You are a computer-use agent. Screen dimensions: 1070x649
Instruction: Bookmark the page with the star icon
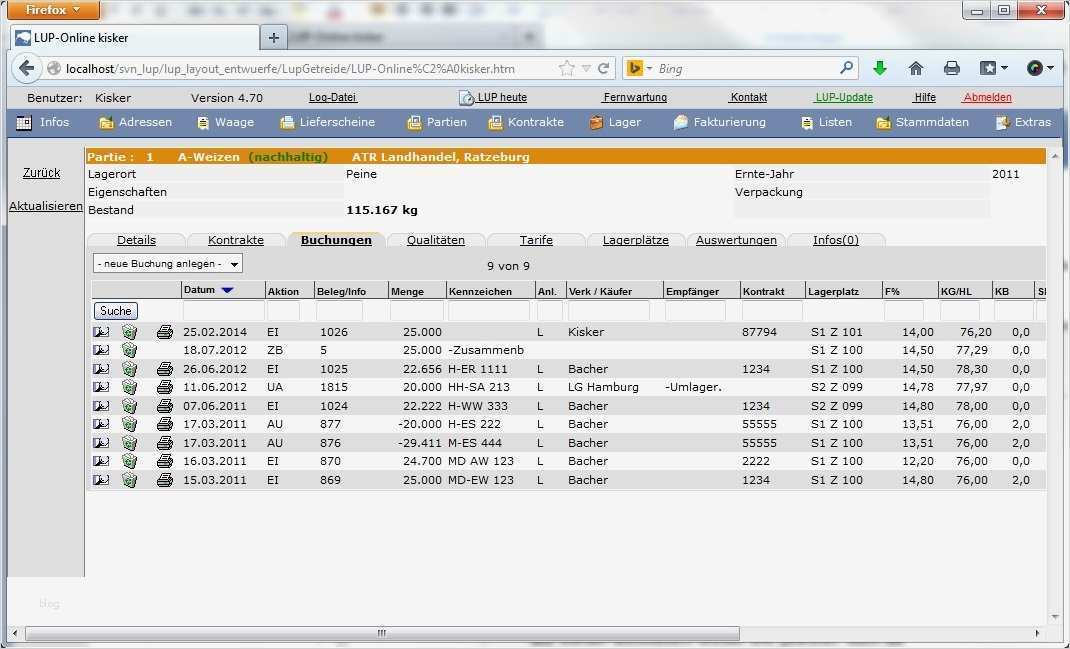point(566,68)
